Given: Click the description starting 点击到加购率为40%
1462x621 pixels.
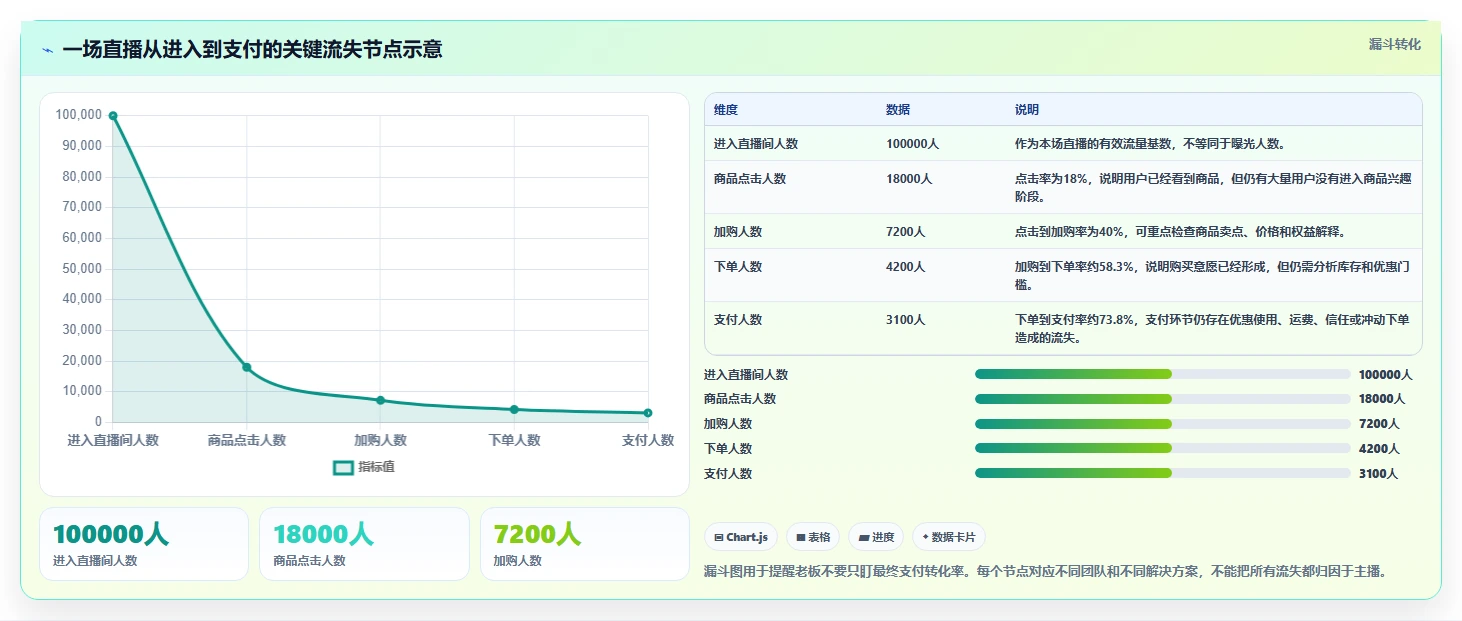Looking at the screenshot, I should click(x=1180, y=232).
